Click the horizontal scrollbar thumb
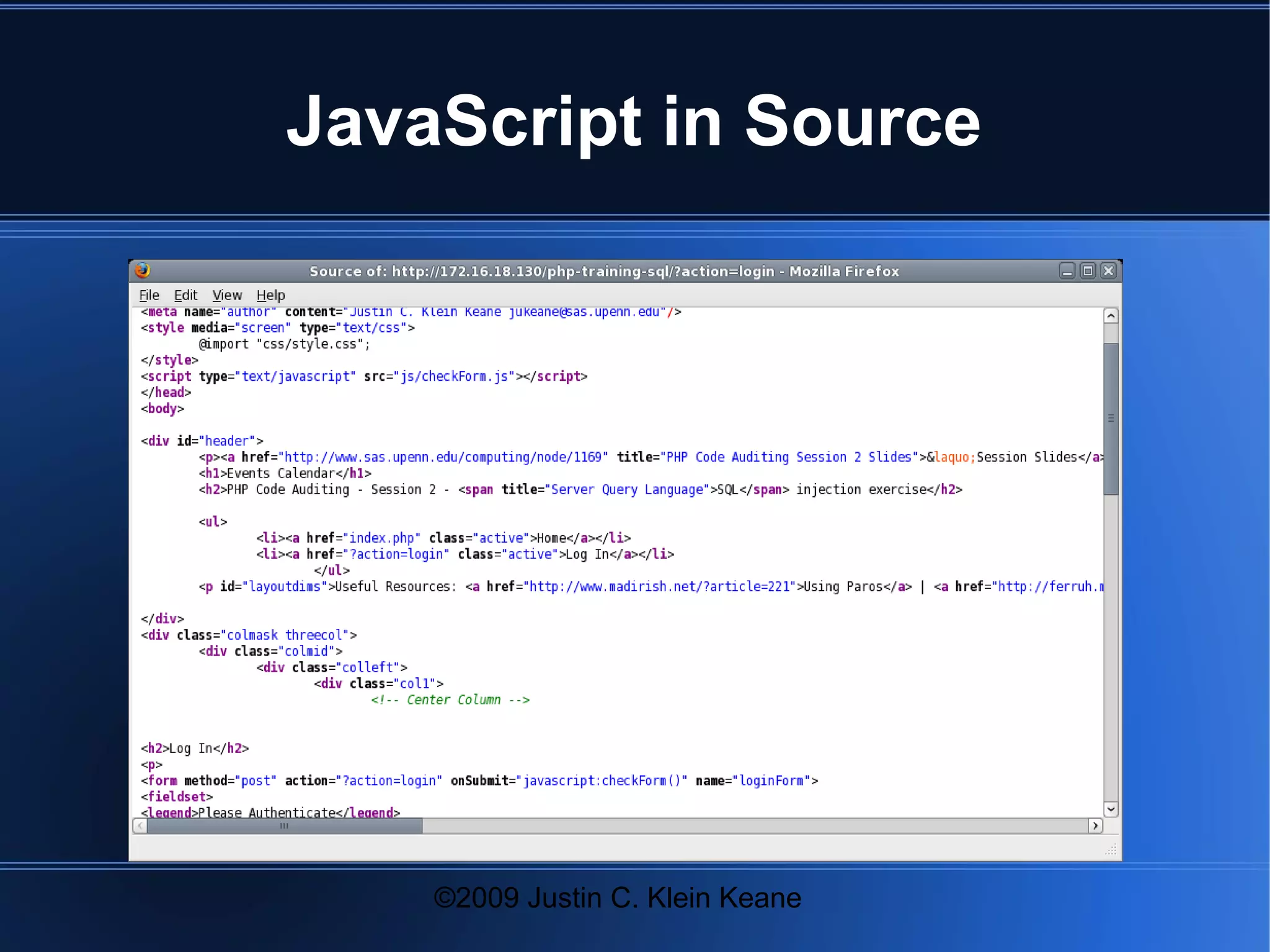Screen dimensions: 1270x952 (285, 825)
